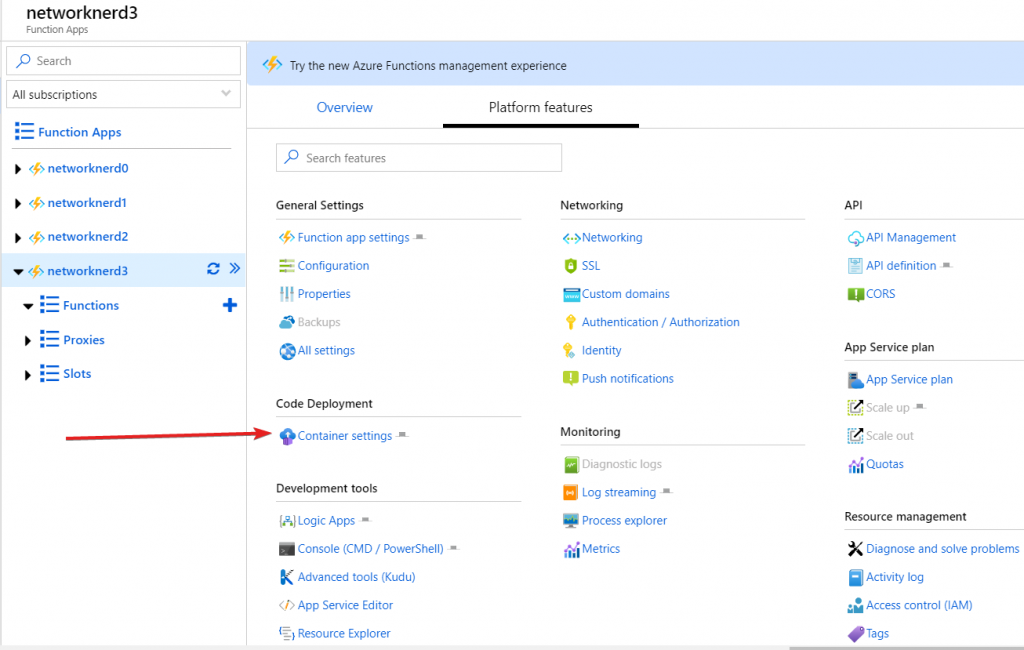Collapse the networknerd3 tree node
The height and width of the screenshot is (650, 1024).
(18, 272)
